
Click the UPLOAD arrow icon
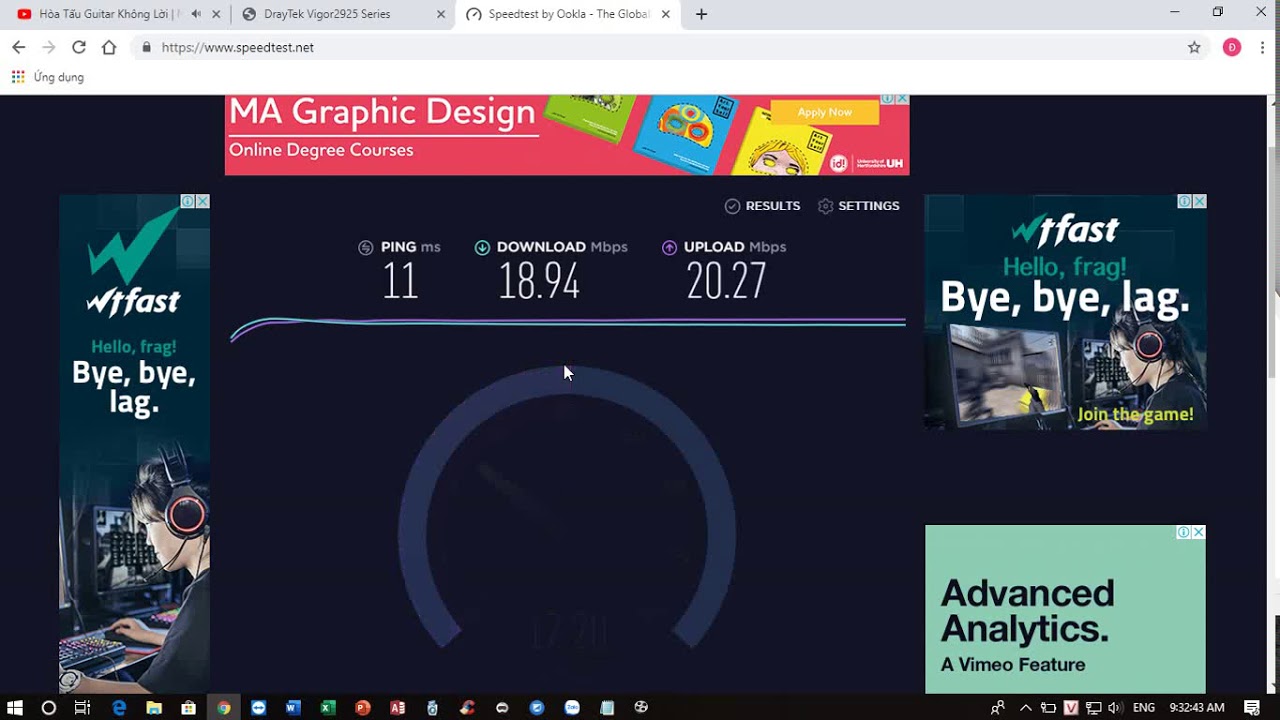(x=669, y=247)
